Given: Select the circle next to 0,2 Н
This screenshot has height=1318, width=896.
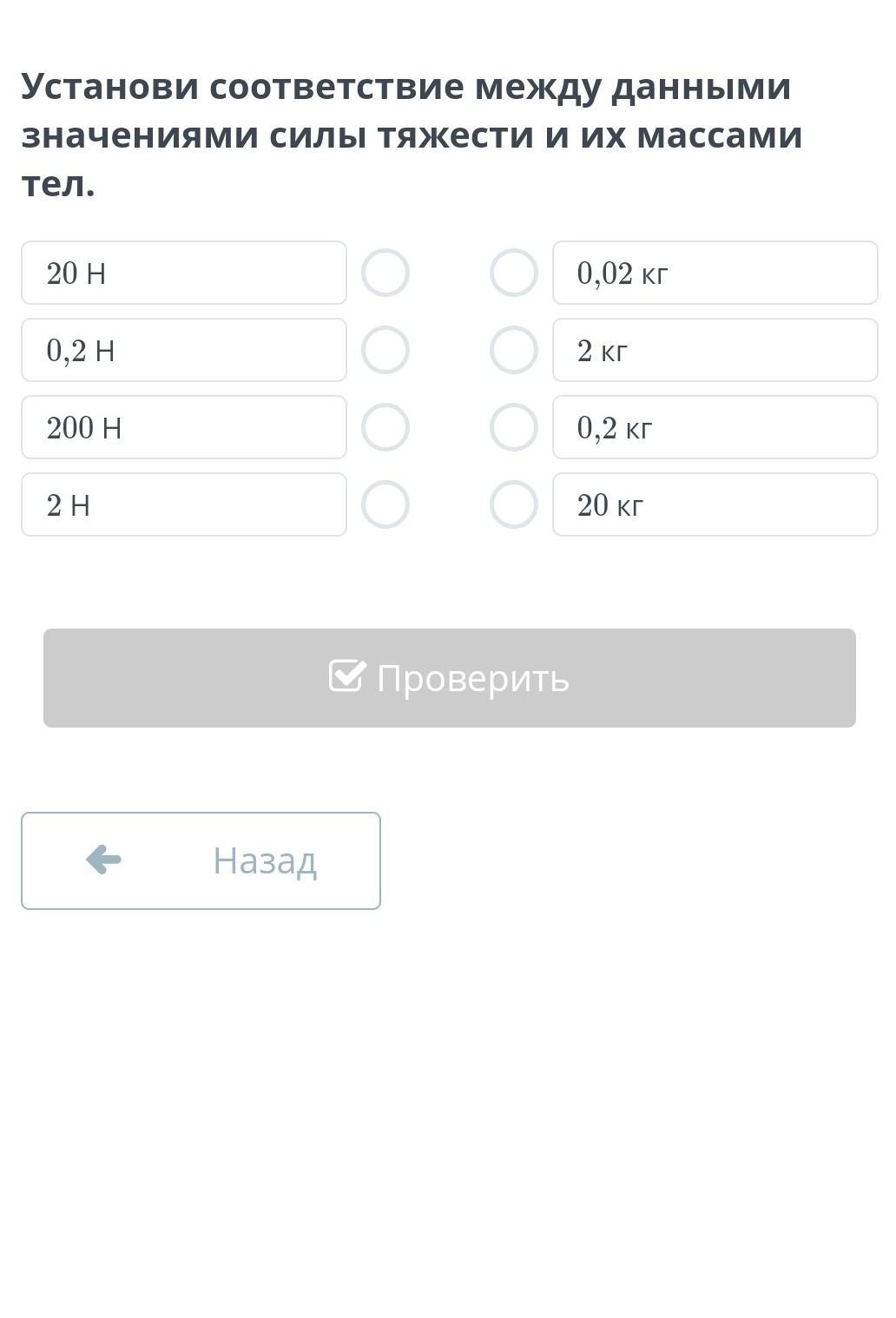Looking at the screenshot, I should point(385,350).
